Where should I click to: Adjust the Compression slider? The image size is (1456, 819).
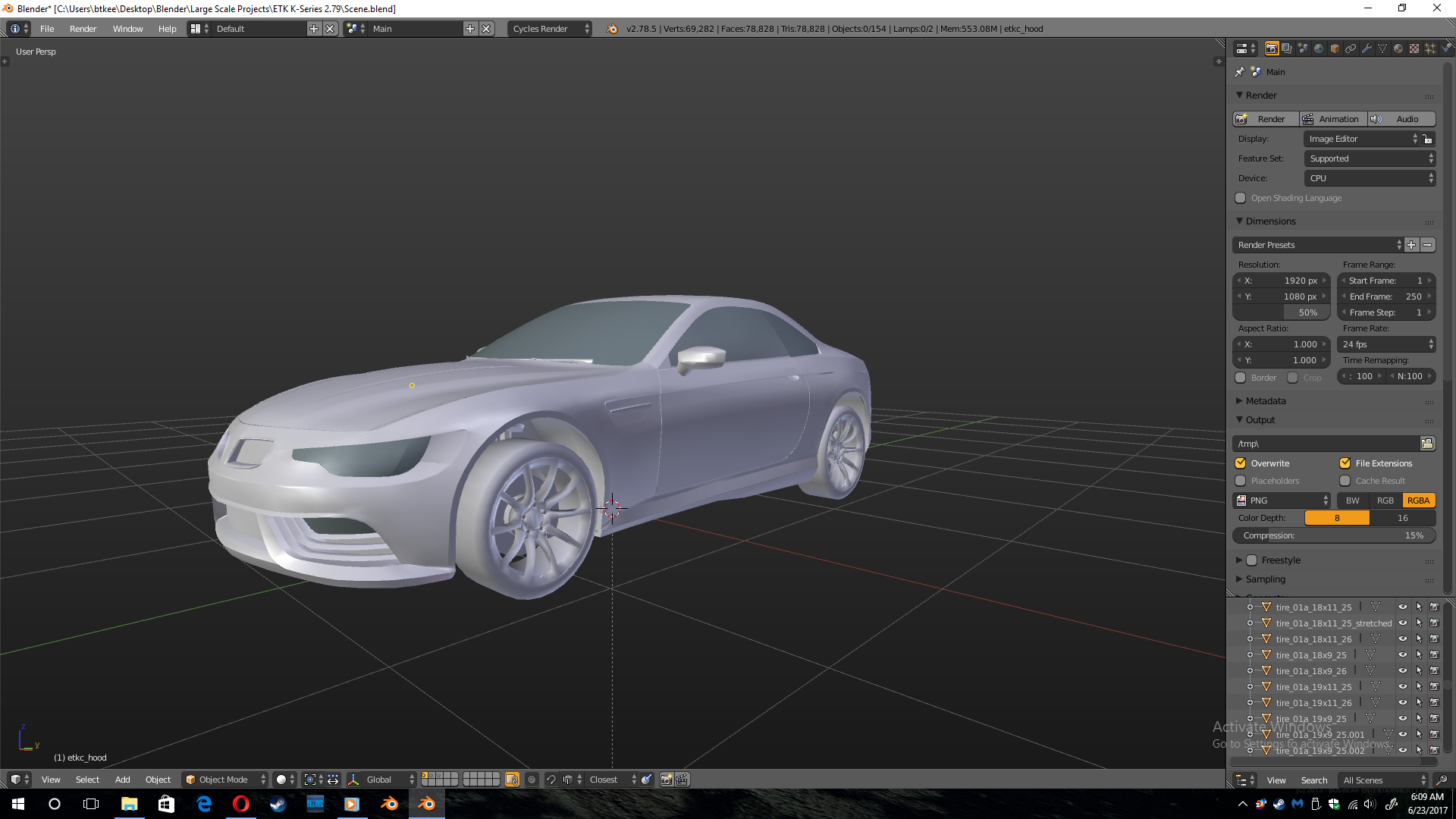(1333, 535)
